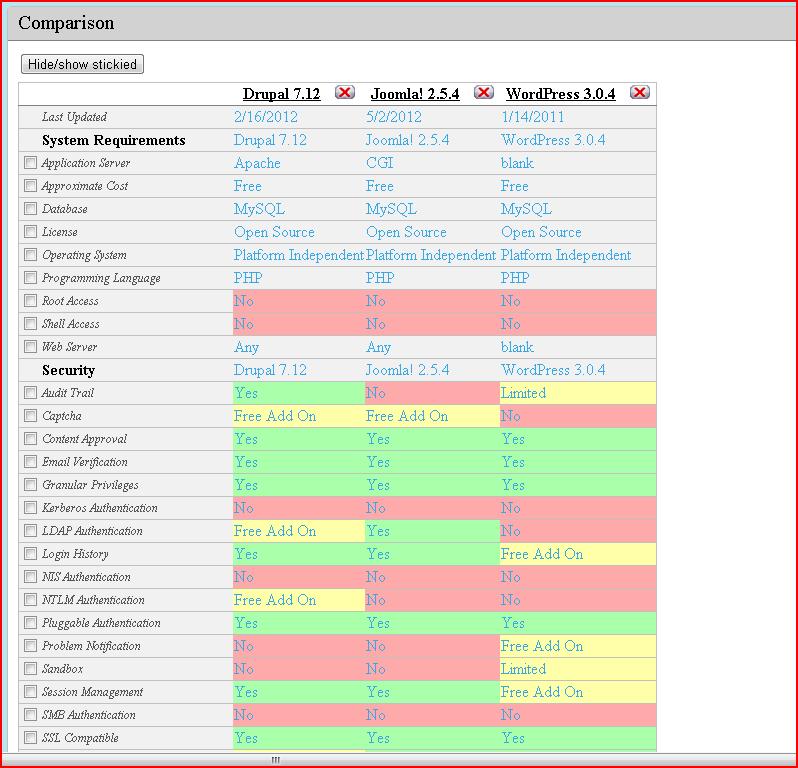The width and height of the screenshot is (798, 768).
Task: Check the Kerberos Authentication checkbox
Action: [31, 507]
